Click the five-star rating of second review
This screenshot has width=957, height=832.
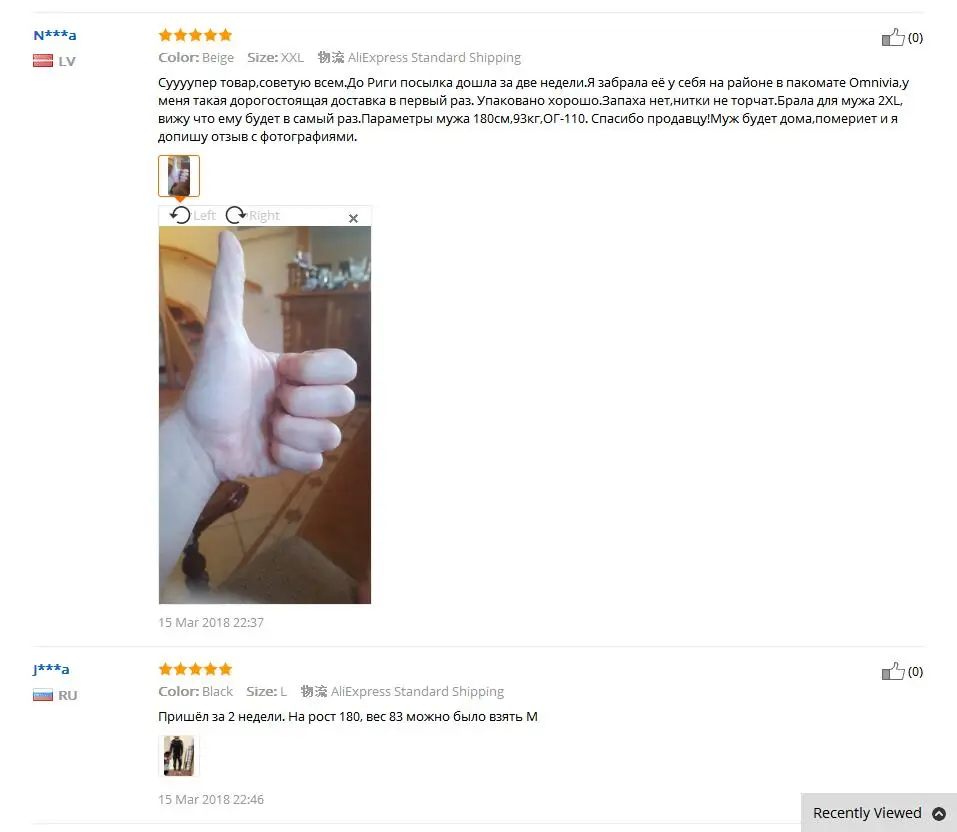tap(195, 669)
